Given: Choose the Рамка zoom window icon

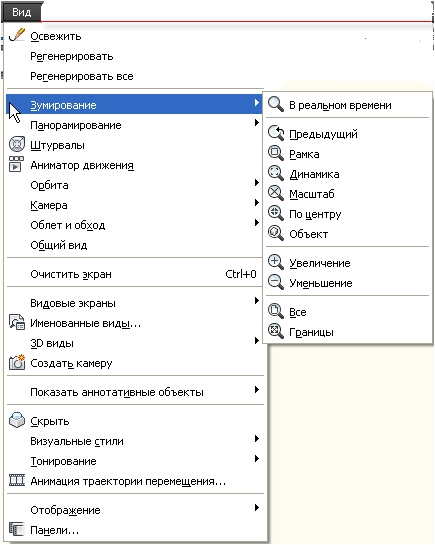Looking at the screenshot, I should 276,153.
